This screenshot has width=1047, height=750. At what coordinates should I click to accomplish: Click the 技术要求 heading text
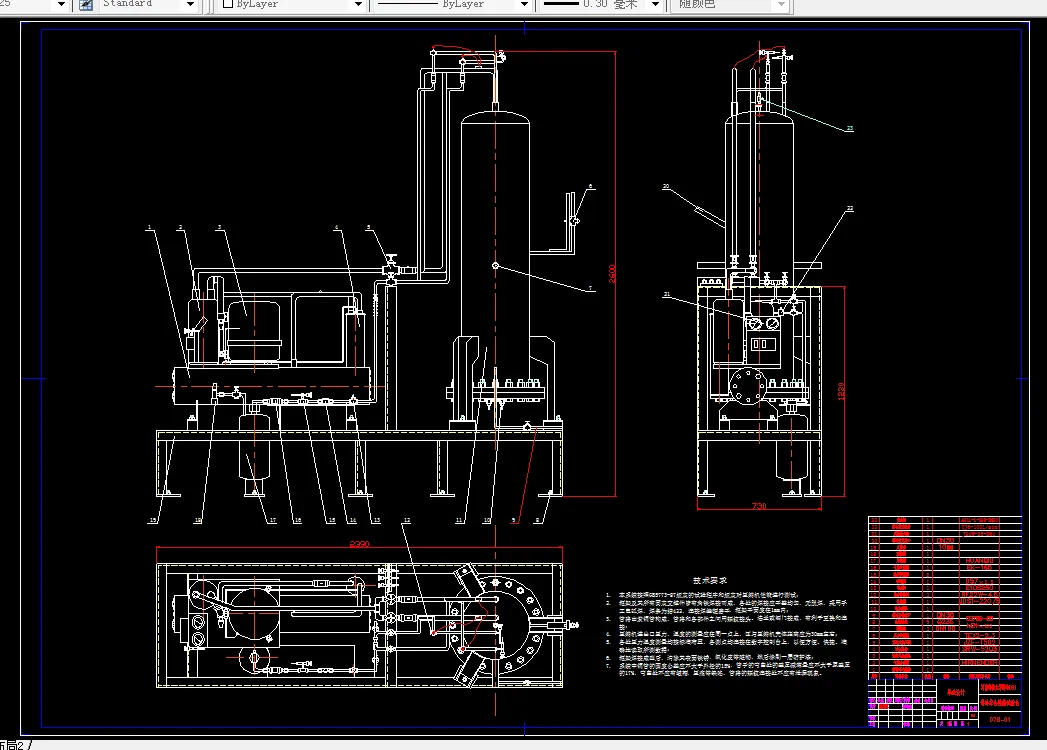tap(710, 580)
